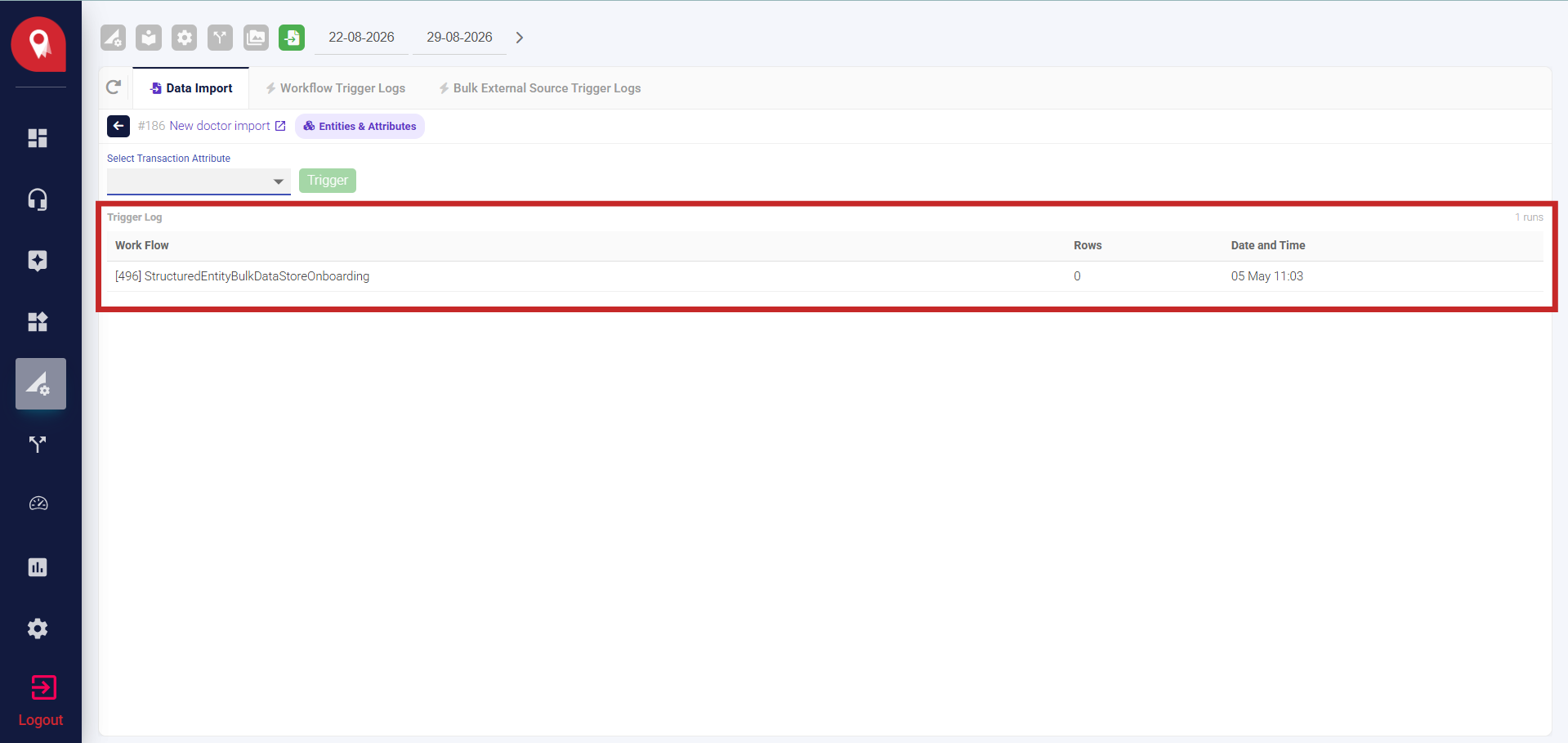Open the widgets icon in sidebar
The width and height of the screenshot is (1568, 743).
point(38,322)
